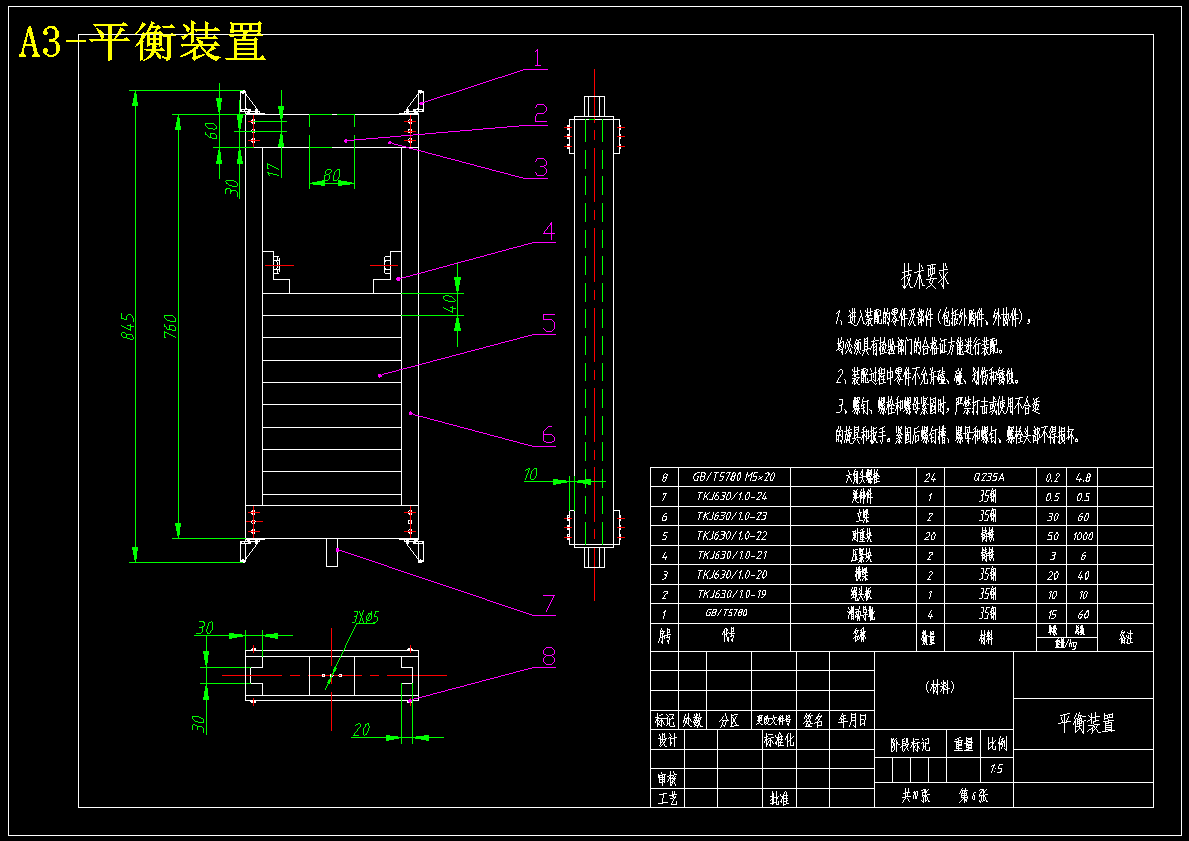This screenshot has width=1189, height=841.
Task: Click the 'TKJ630/1.0-20' table cell
Action: click(732, 575)
